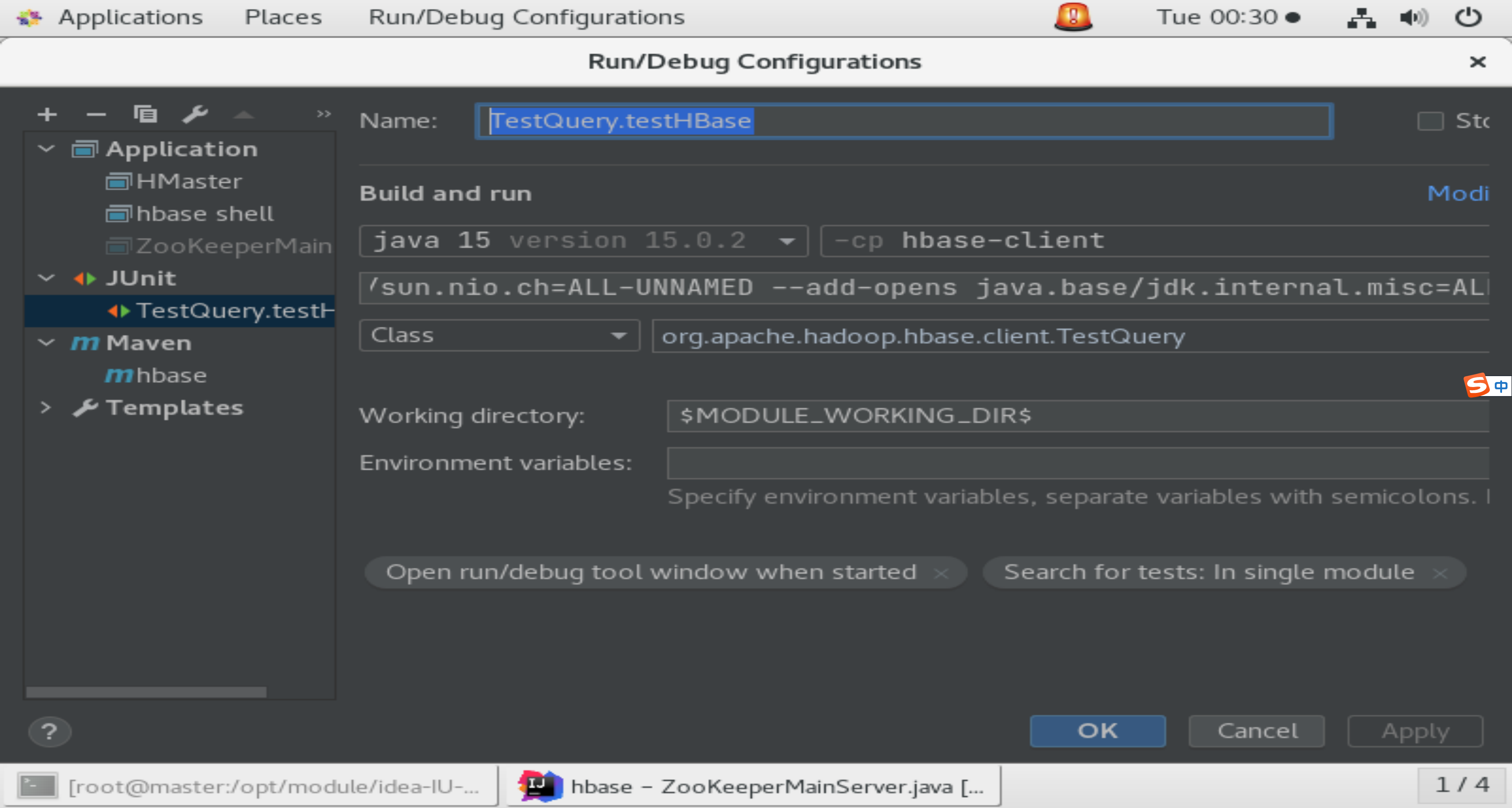This screenshot has width=1512, height=808.
Task: Click the Modify options link
Action: [x=1458, y=193]
